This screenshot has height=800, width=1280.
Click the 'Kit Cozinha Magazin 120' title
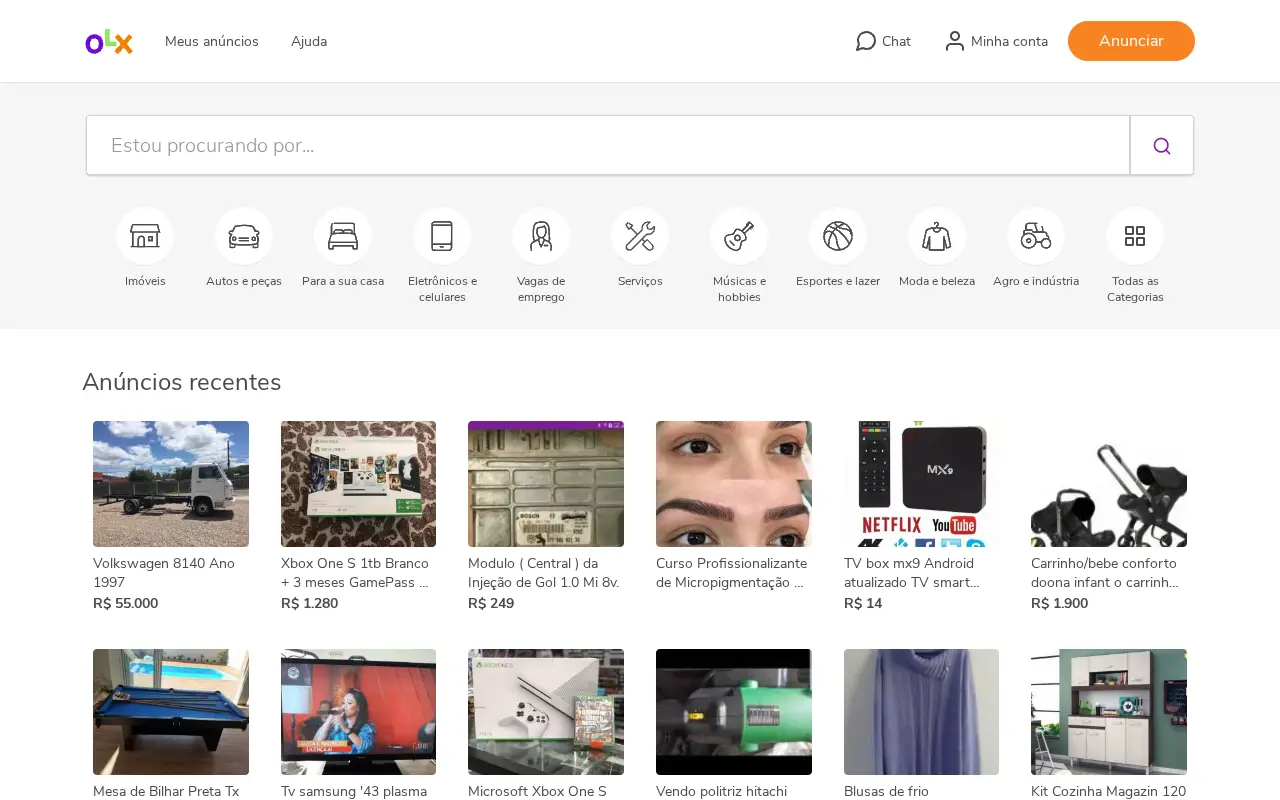coord(1108,791)
